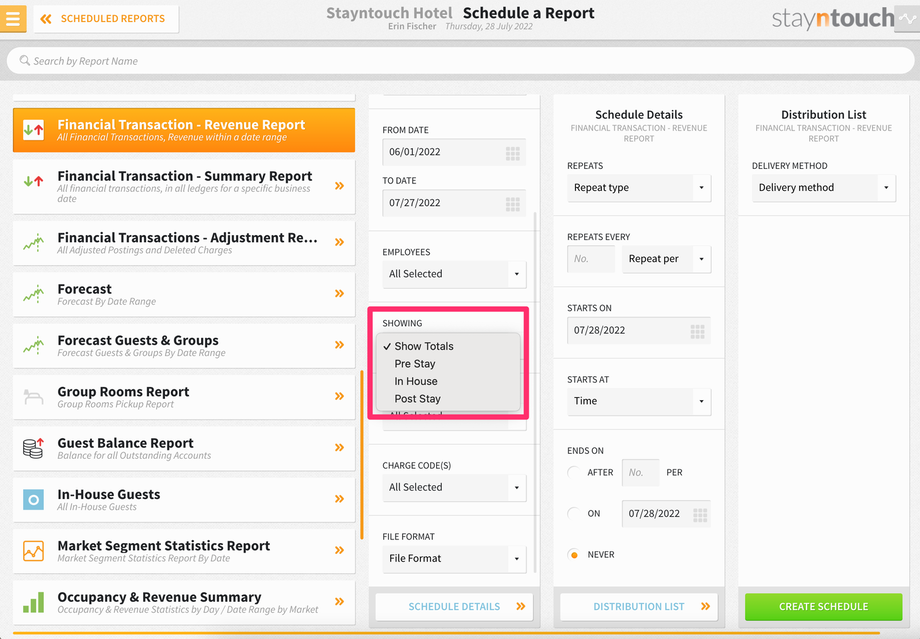Open Financial Transactions Adjustment report chevron
The height and width of the screenshot is (639, 920).
pyautogui.click(x=339, y=242)
